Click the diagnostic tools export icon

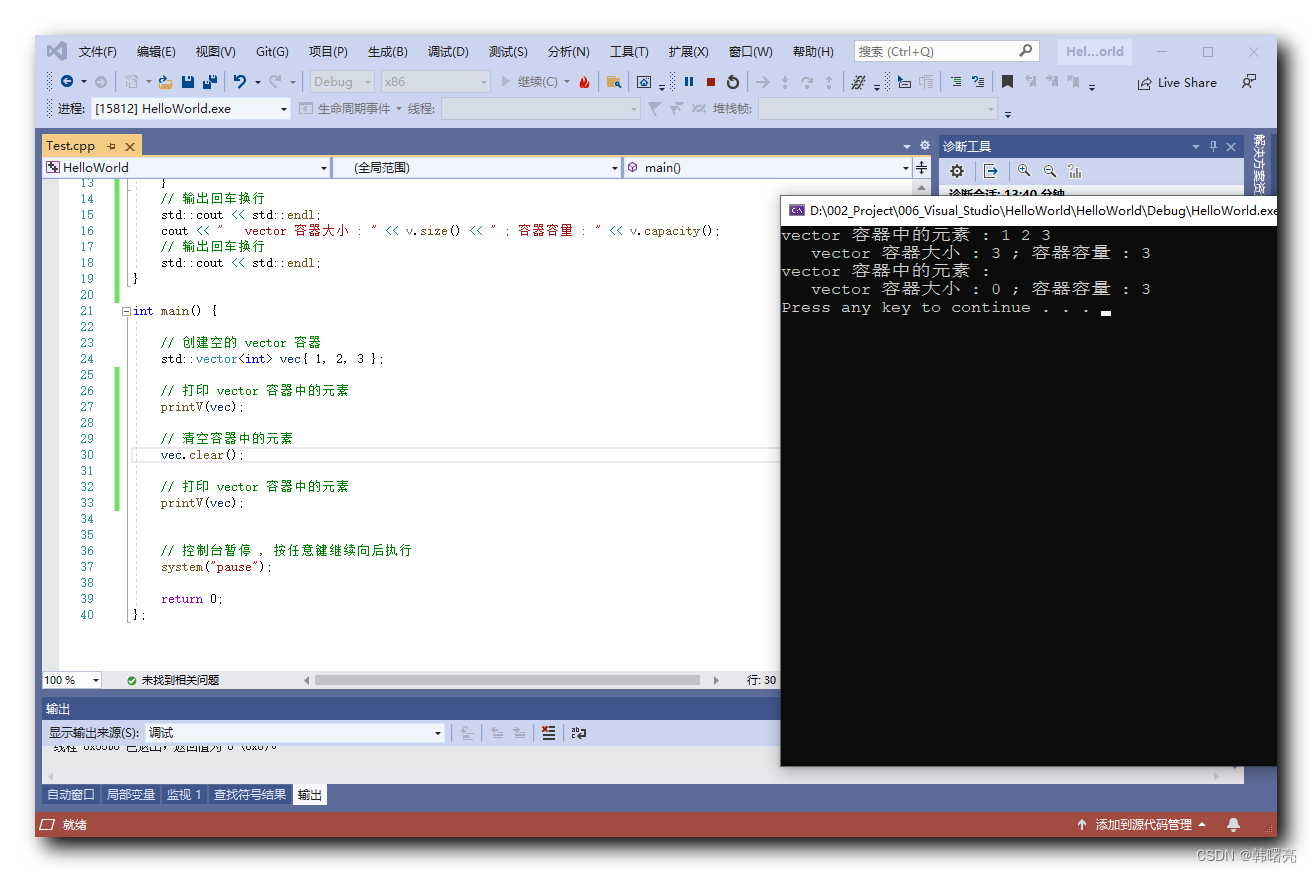click(x=990, y=171)
